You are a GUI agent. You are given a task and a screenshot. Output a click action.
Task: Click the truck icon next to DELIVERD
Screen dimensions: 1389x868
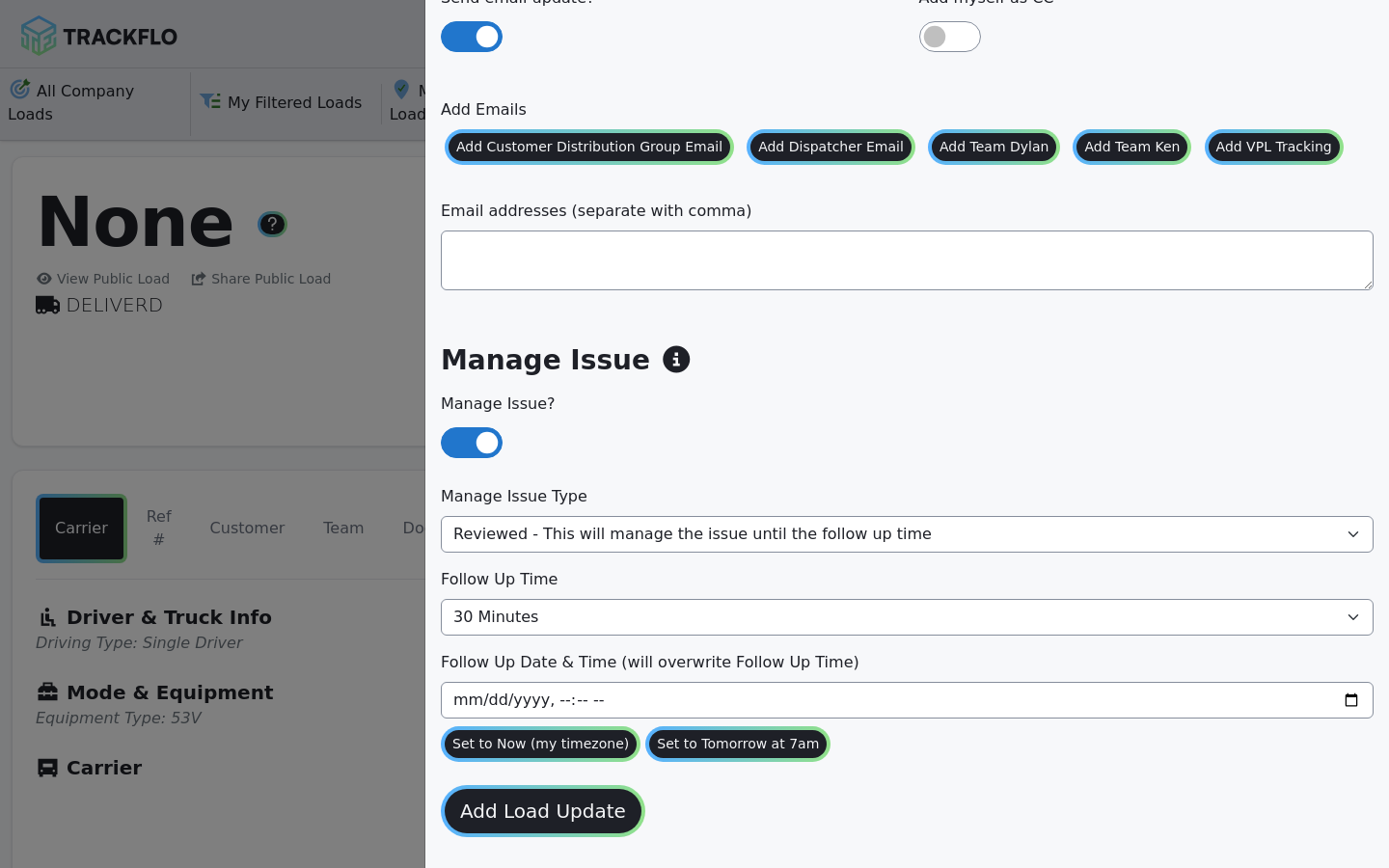[47, 305]
